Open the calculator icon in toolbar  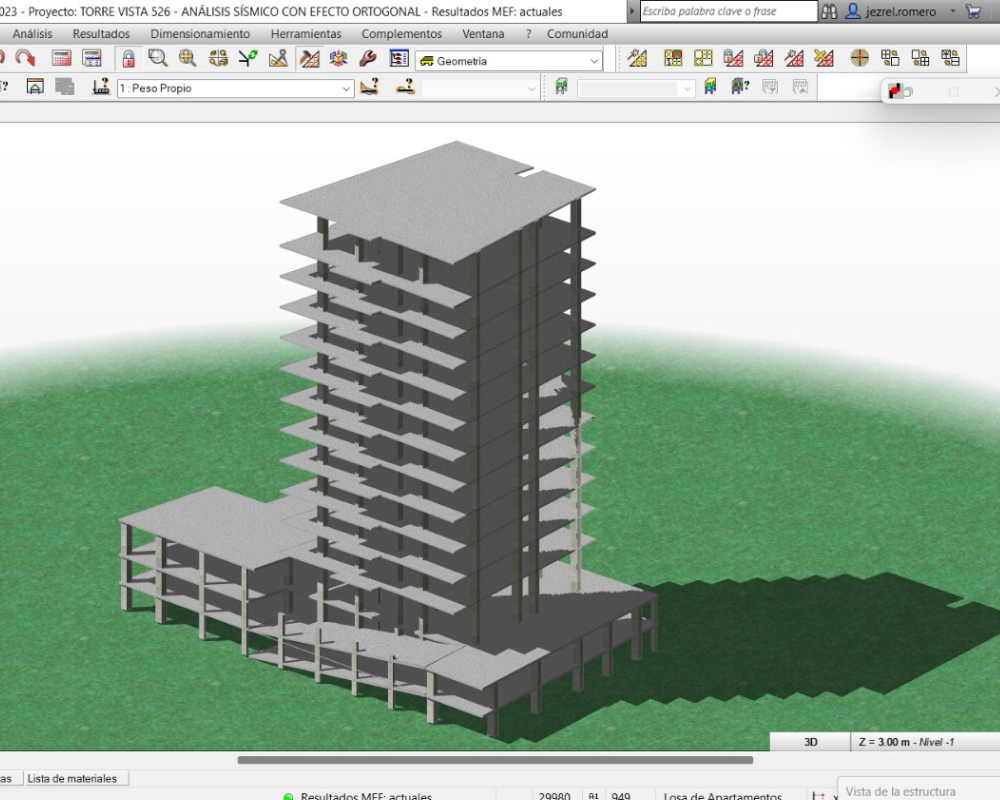[x=62, y=59]
